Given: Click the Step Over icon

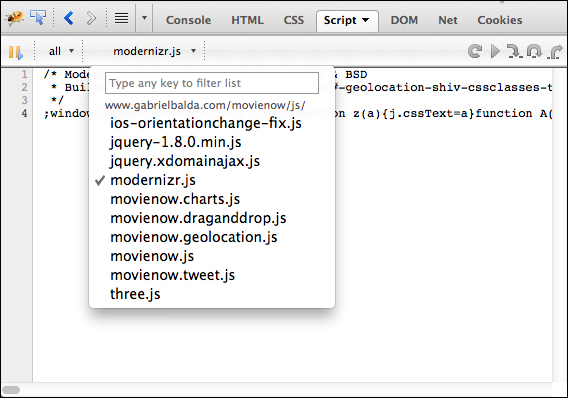Looking at the screenshot, I should pyautogui.click(x=534, y=51).
